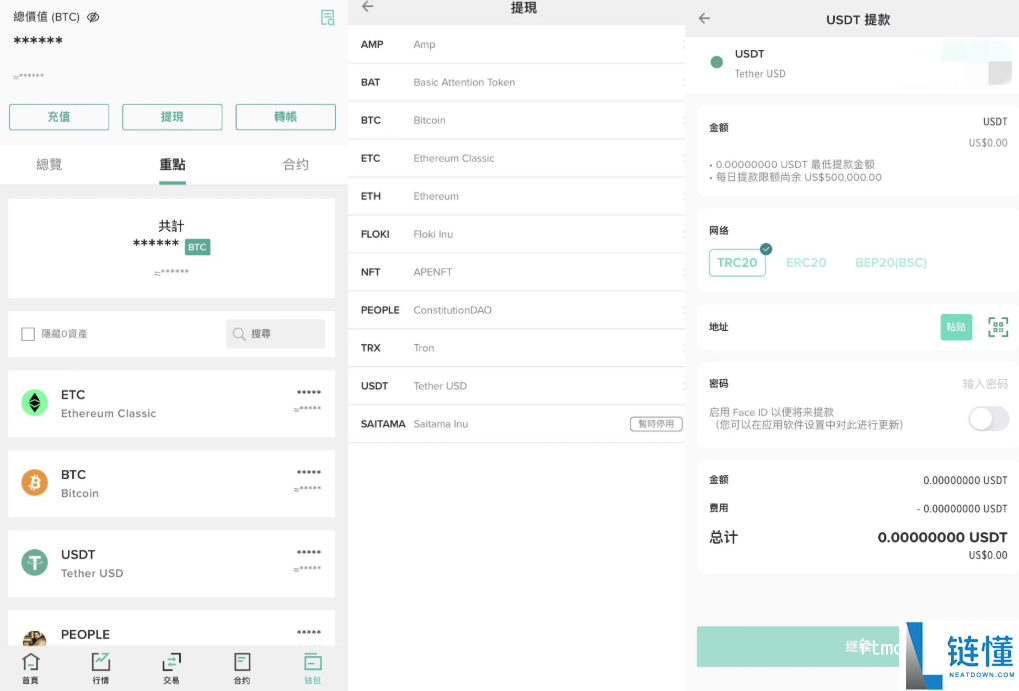1019x691 pixels.
Task: Open the BTC Bitcoin asset text
Action: pos(80,484)
